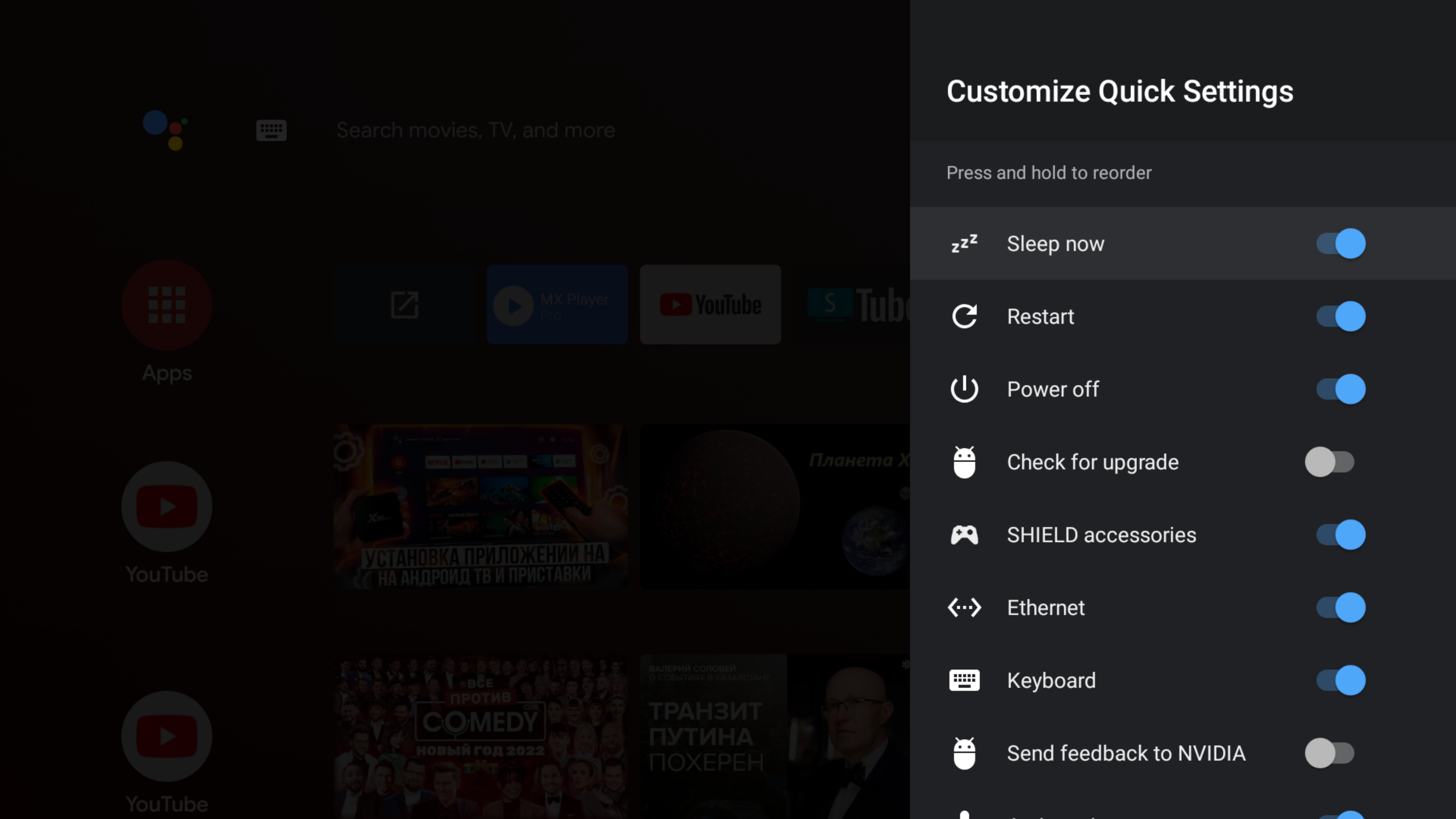1456x819 pixels.
Task: Enable the Check for upgrade switch
Action: pyautogui.click(x=1329, y=462)
